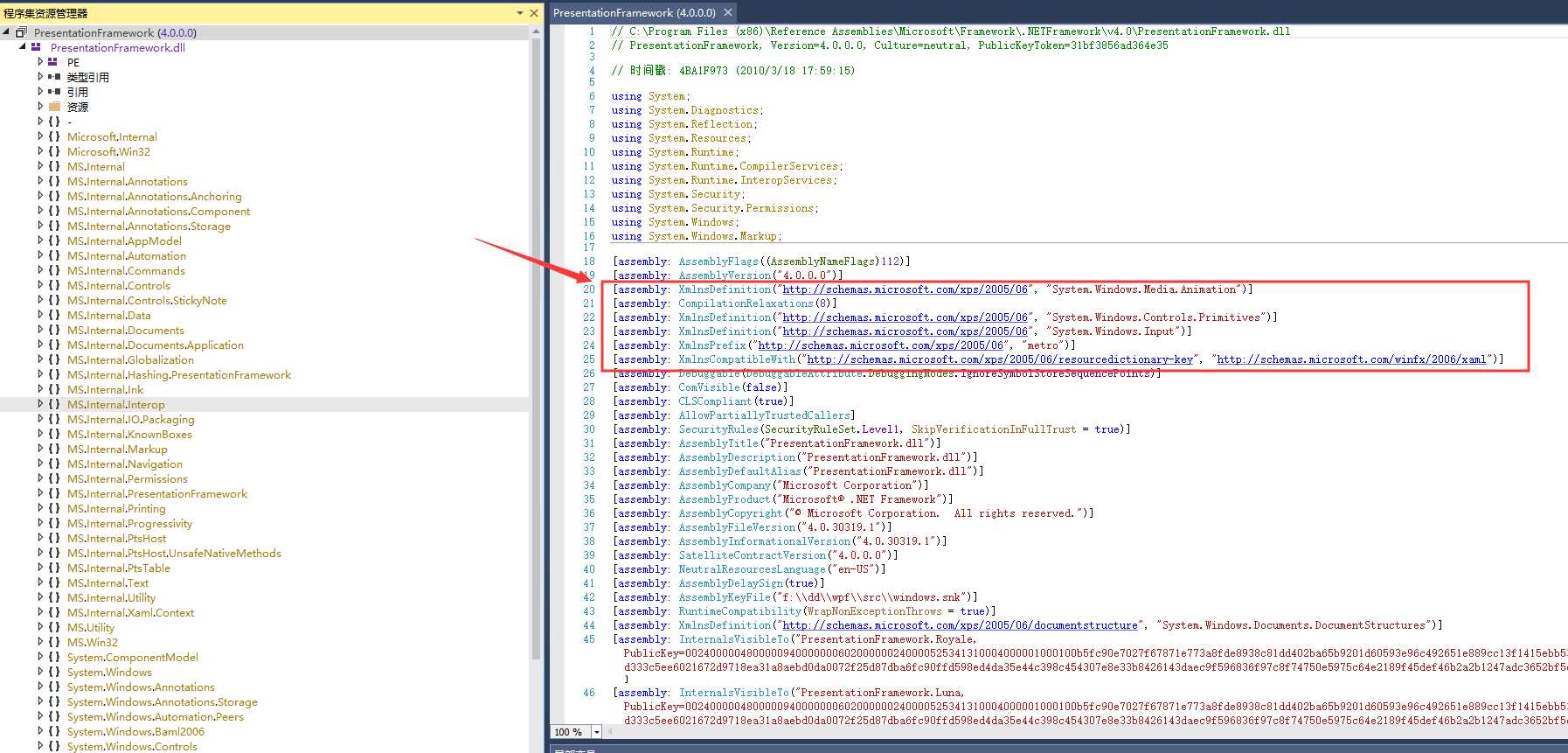The width and height of the screenshot is (1568, 753).
Task: Close the 程序集资源管理器 panel
Action: 534,13
